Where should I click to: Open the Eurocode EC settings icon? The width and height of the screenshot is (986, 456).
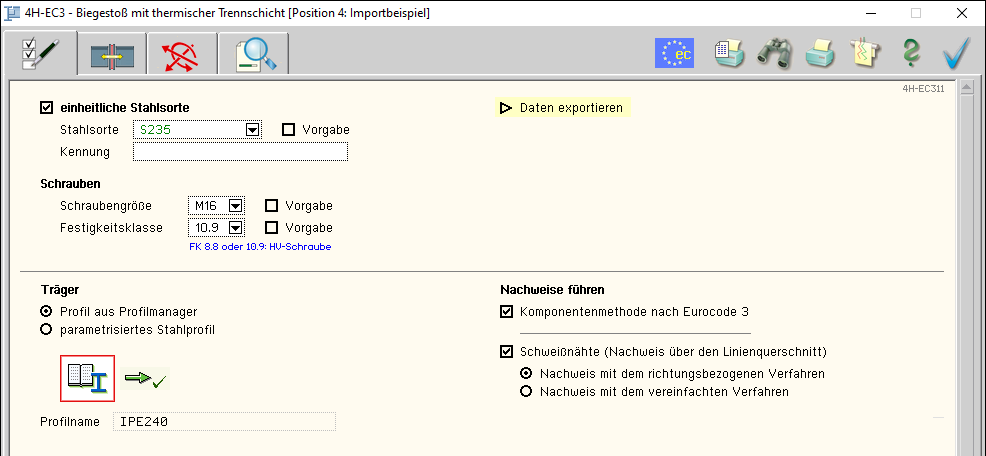[x=674, y=53]
